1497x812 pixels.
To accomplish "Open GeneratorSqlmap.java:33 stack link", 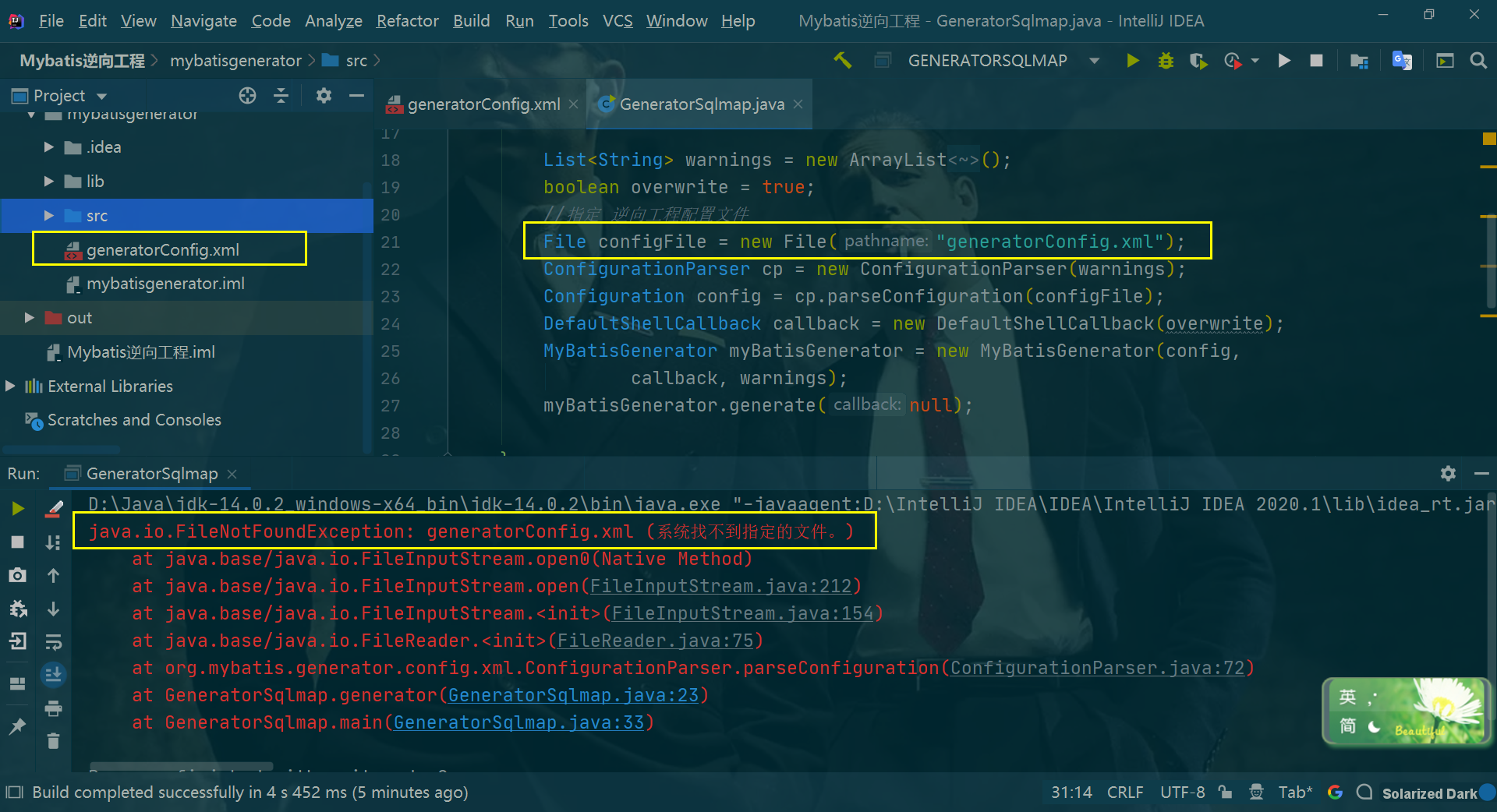I will [x=518, y=722].
